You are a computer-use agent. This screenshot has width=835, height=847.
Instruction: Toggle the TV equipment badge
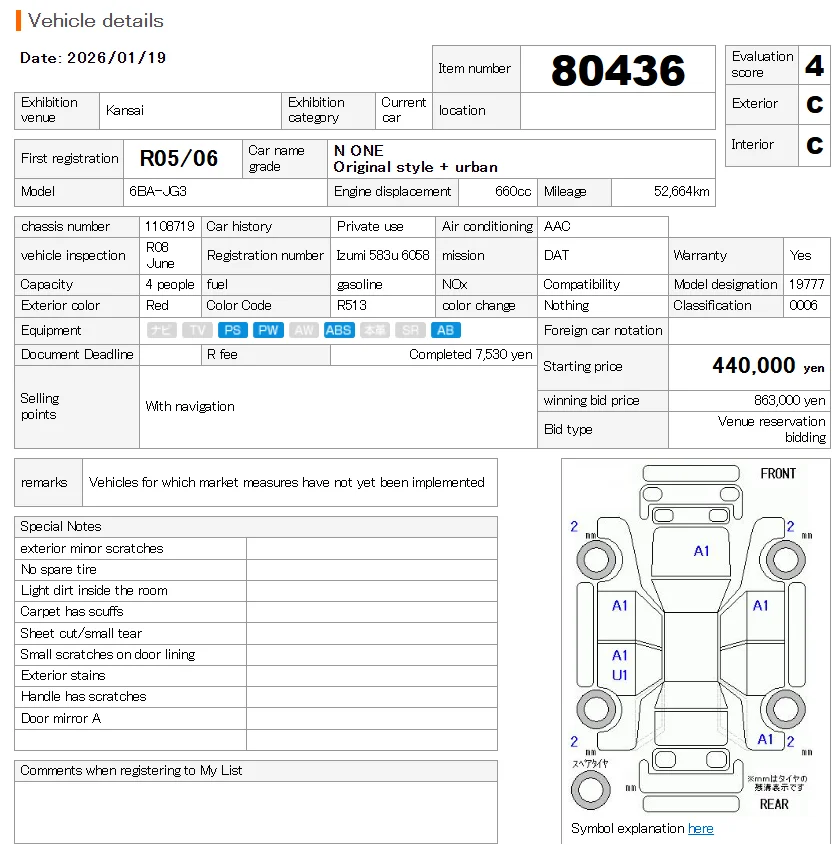[x=196, y=330]
